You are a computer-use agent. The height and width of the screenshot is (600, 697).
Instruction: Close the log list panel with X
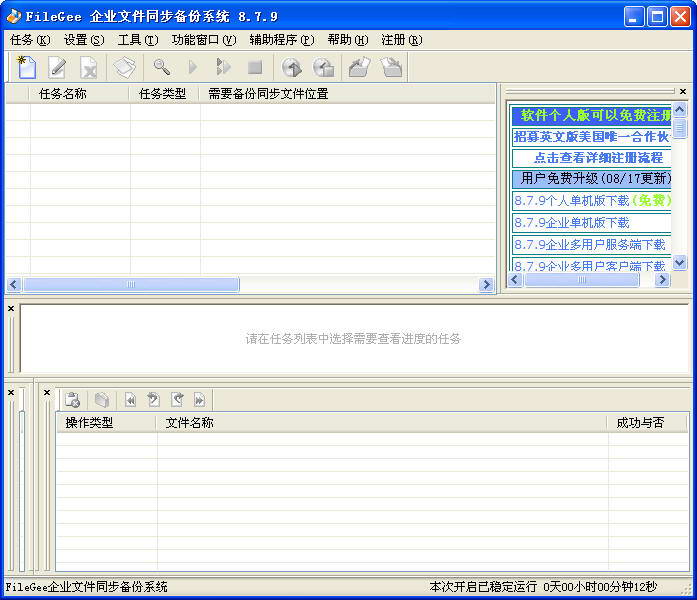[x=47, y=392]
